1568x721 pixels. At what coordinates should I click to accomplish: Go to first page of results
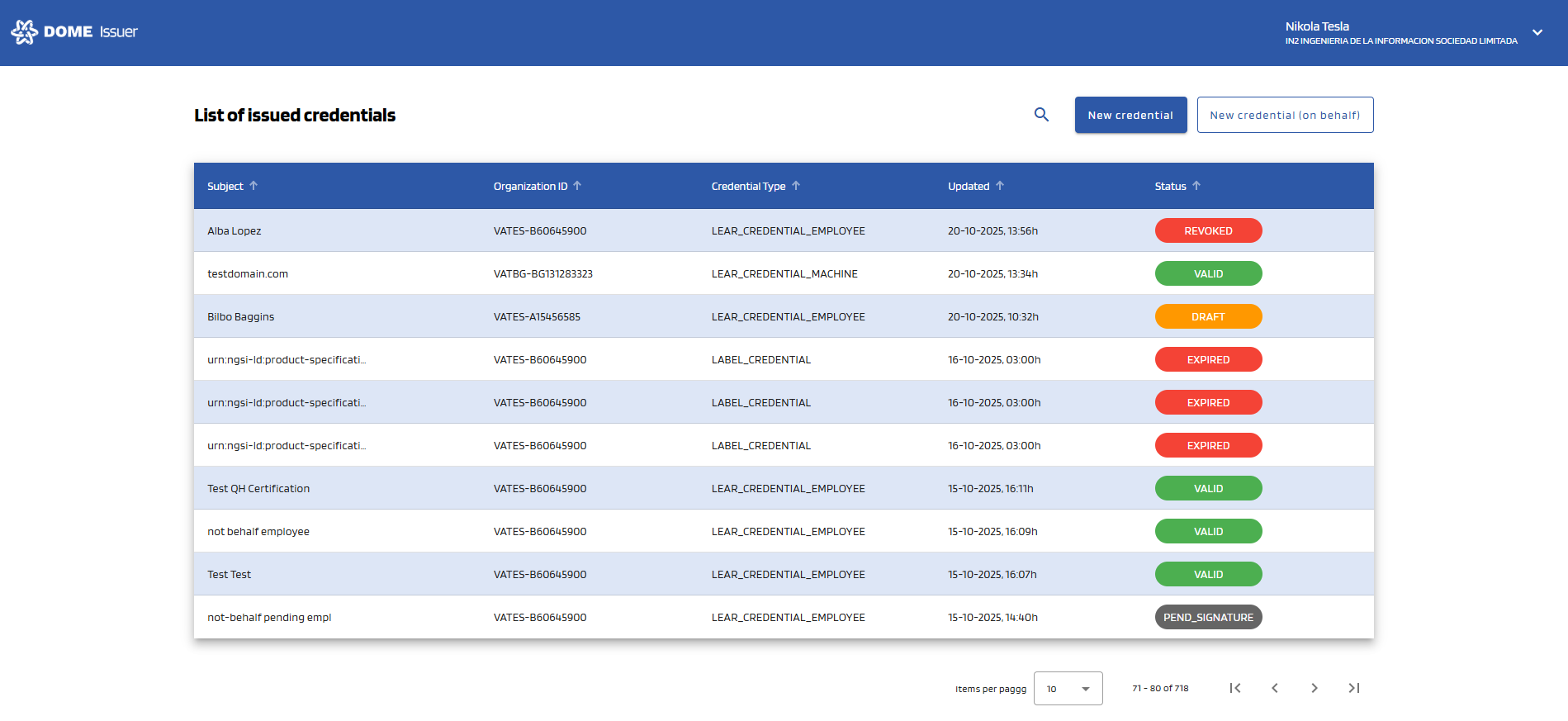[1235, 688]
